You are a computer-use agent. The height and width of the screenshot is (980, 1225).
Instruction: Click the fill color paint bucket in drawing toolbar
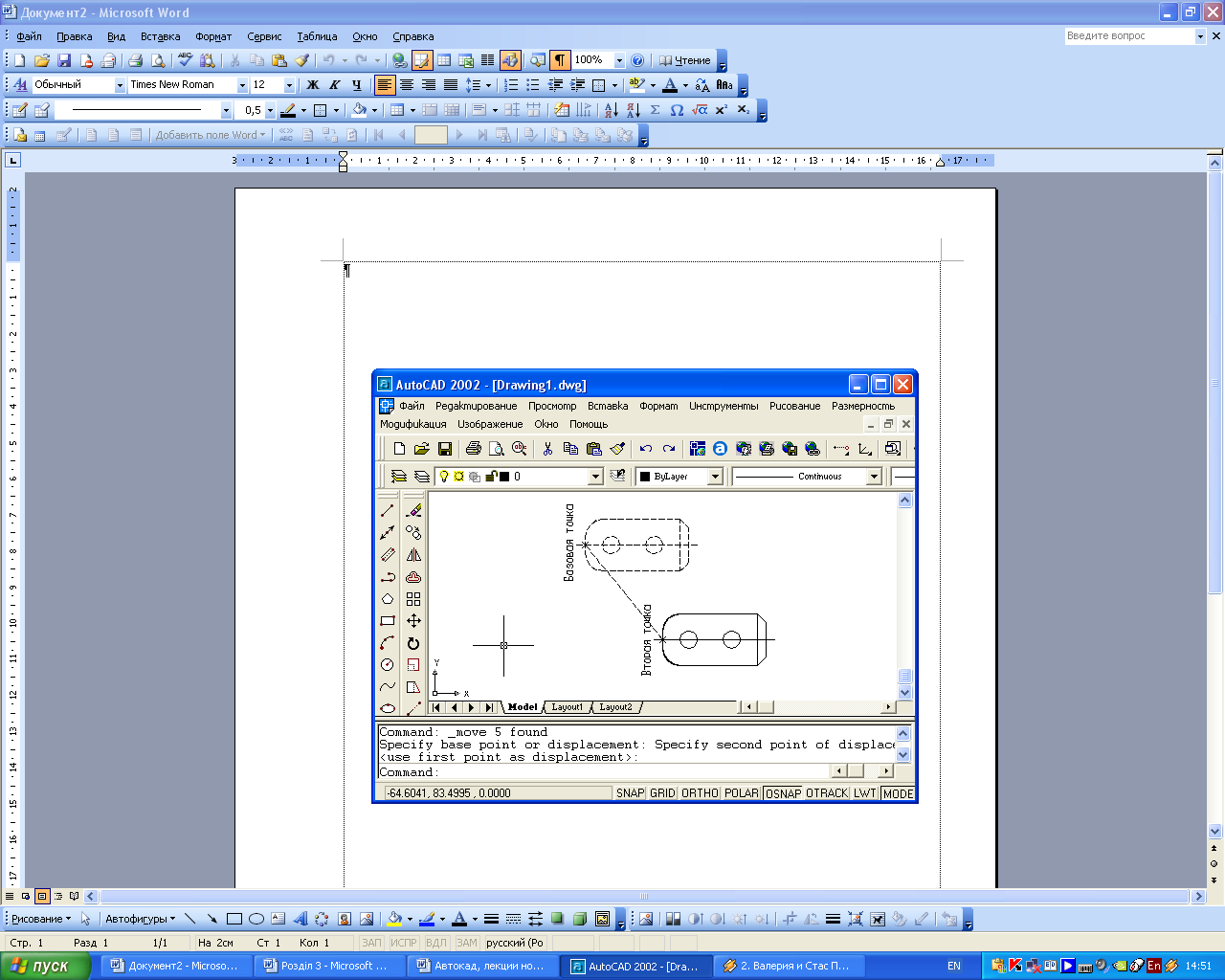393,919
